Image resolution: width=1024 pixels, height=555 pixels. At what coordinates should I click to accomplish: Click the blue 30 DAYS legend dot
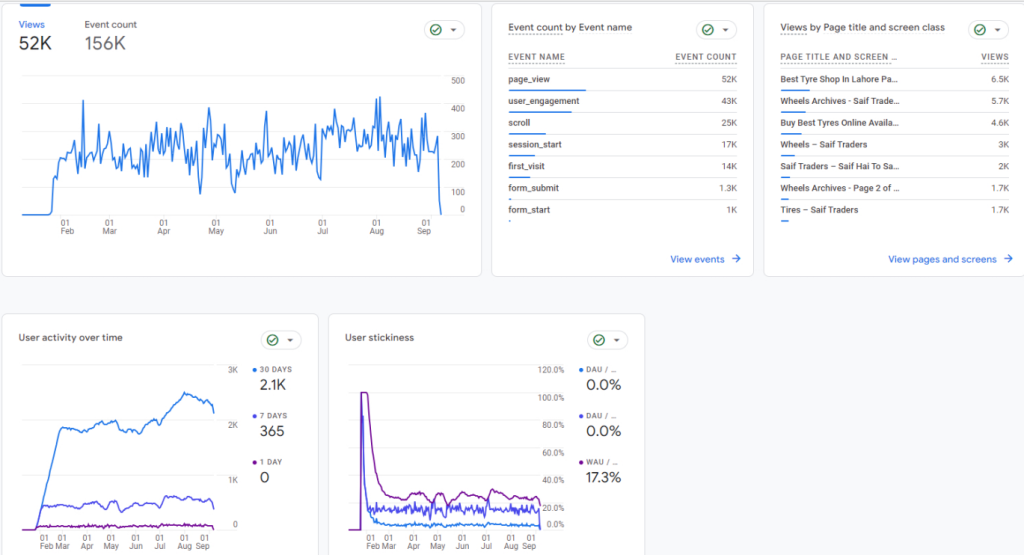pyautogui.click(x=255, y=370)
